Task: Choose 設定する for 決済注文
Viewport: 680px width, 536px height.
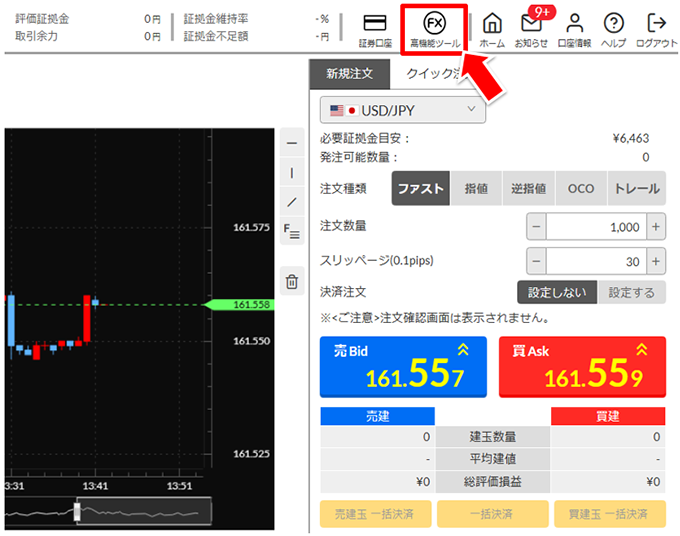Action: coord(632,292)
